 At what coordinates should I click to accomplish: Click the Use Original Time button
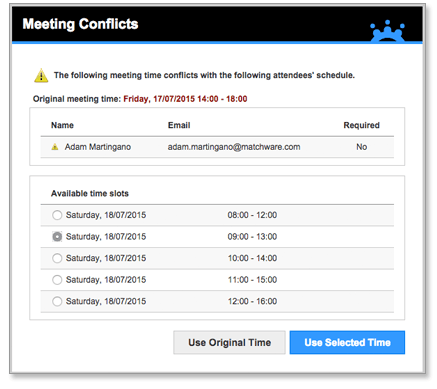coord(229,342)
